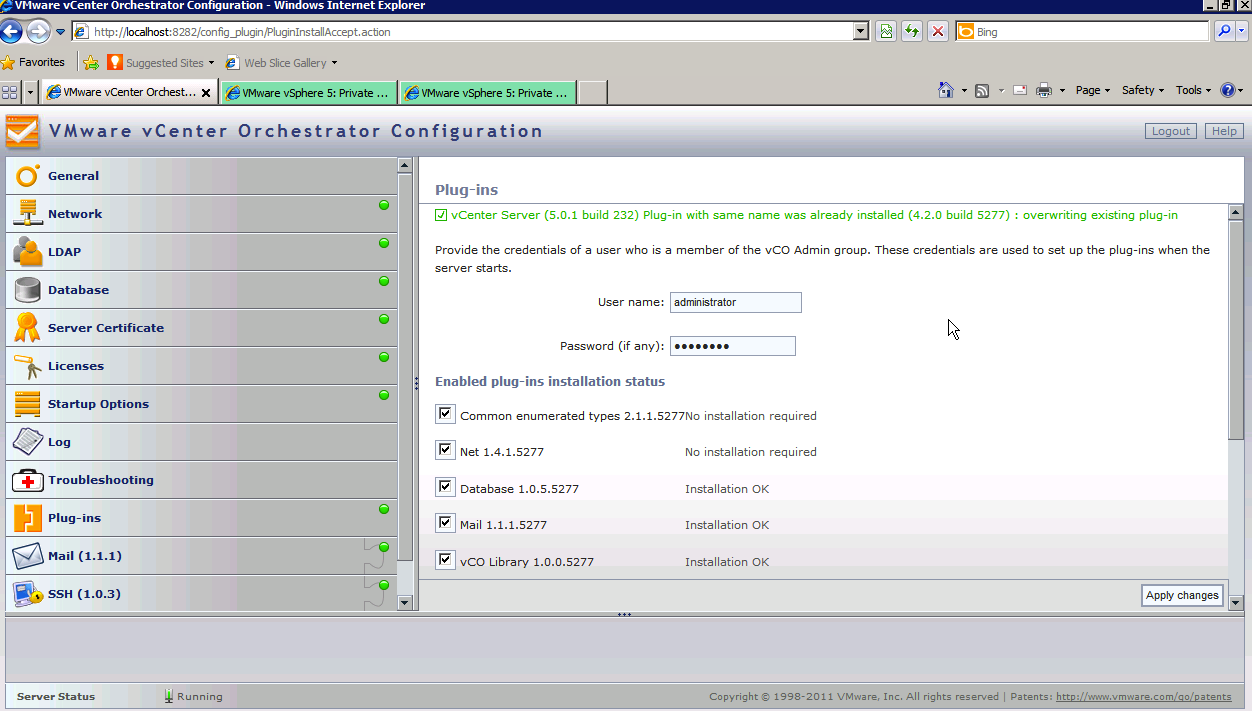This screenshot has width=1252, height=711.
Task: Toggle Common enumerated types plug-in checkbox
Action: coord(445,414)
